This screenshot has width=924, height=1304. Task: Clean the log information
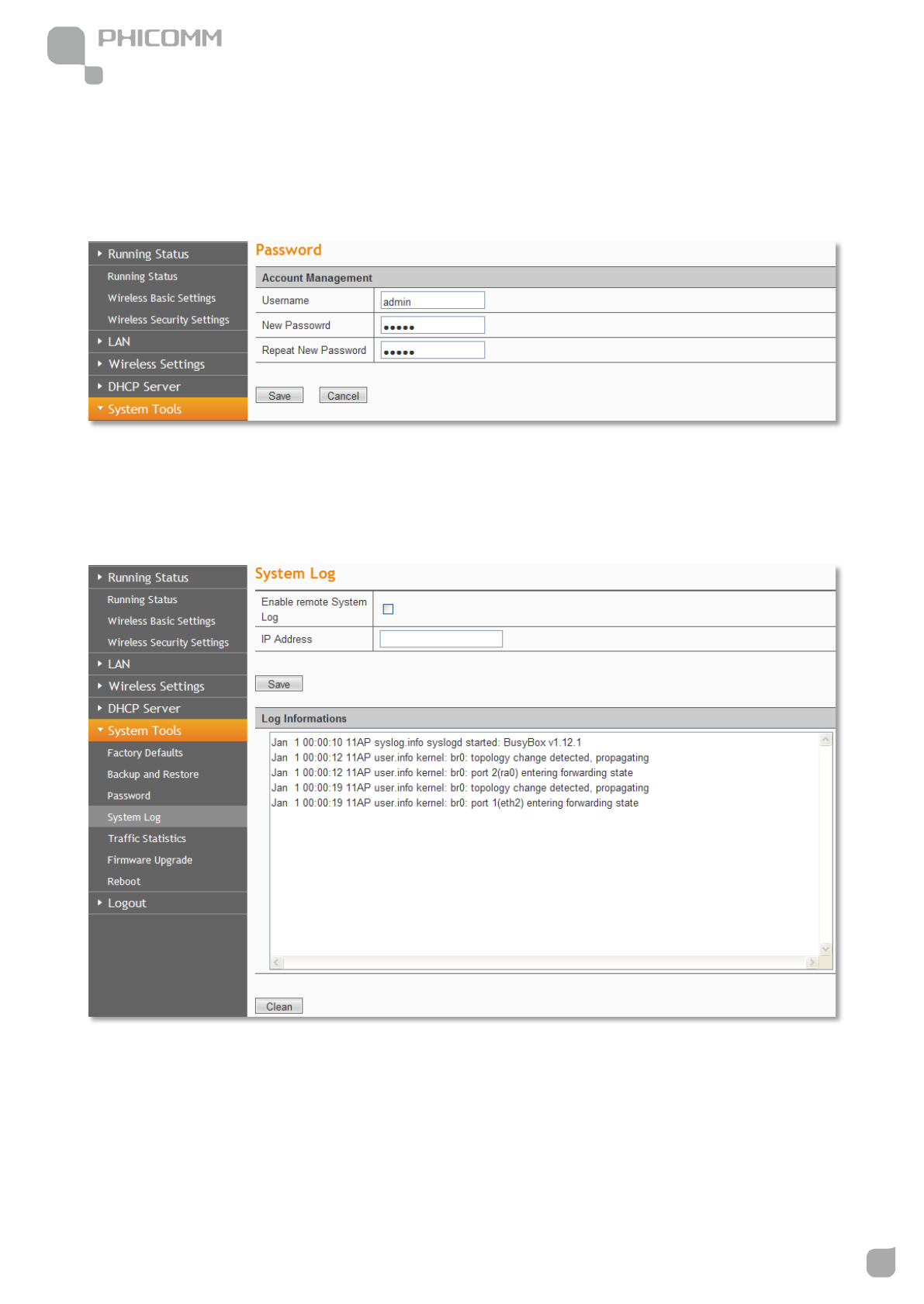(279, 1007)
